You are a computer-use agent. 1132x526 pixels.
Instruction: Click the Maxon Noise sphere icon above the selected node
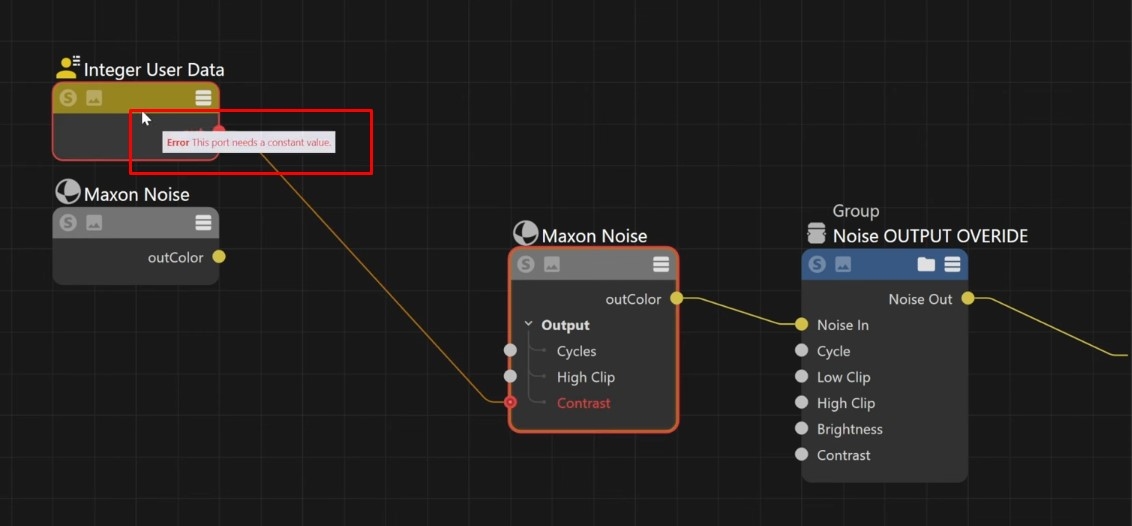click(525, 235)
